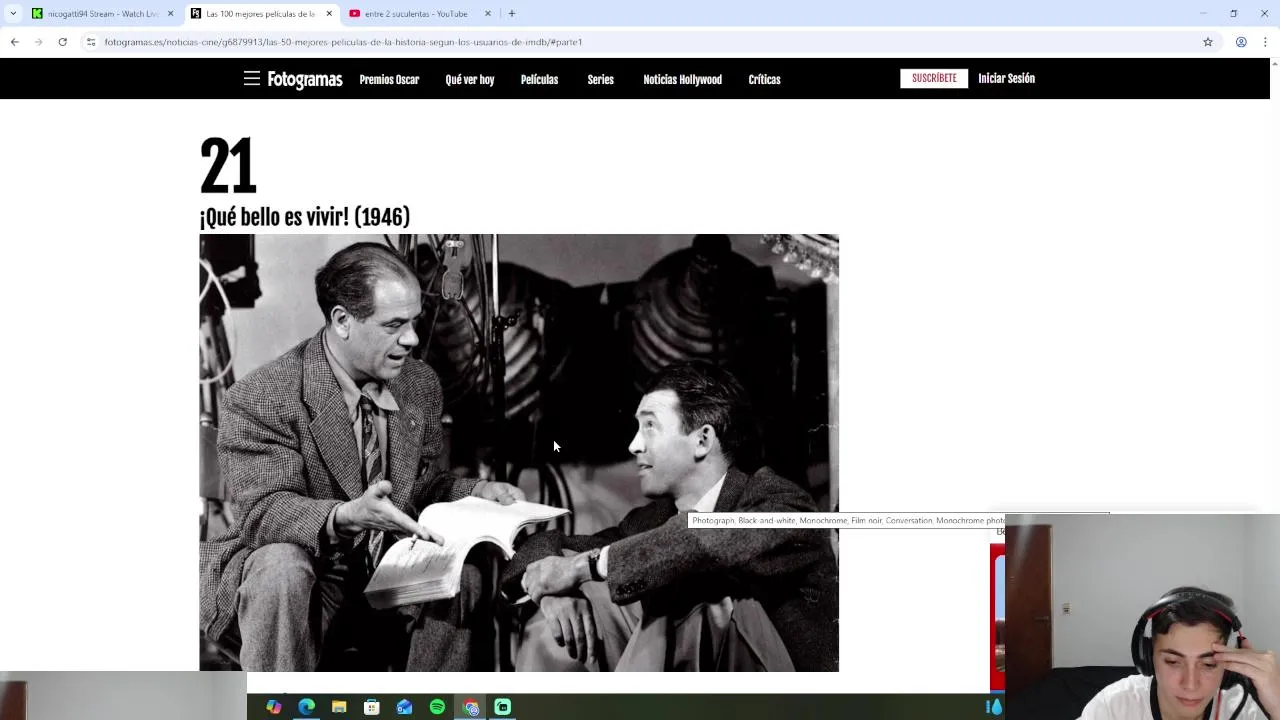This screenshot has height=720, width=1280.
Task: Open File Explorer from taskbar
Action: 339,707
